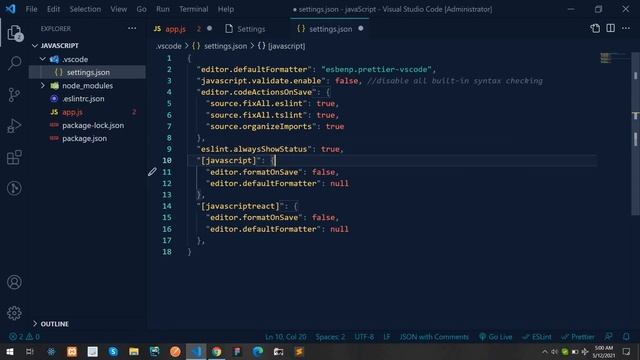Open the Run menu
Viewport: 640px width, 360px height.
162,9
